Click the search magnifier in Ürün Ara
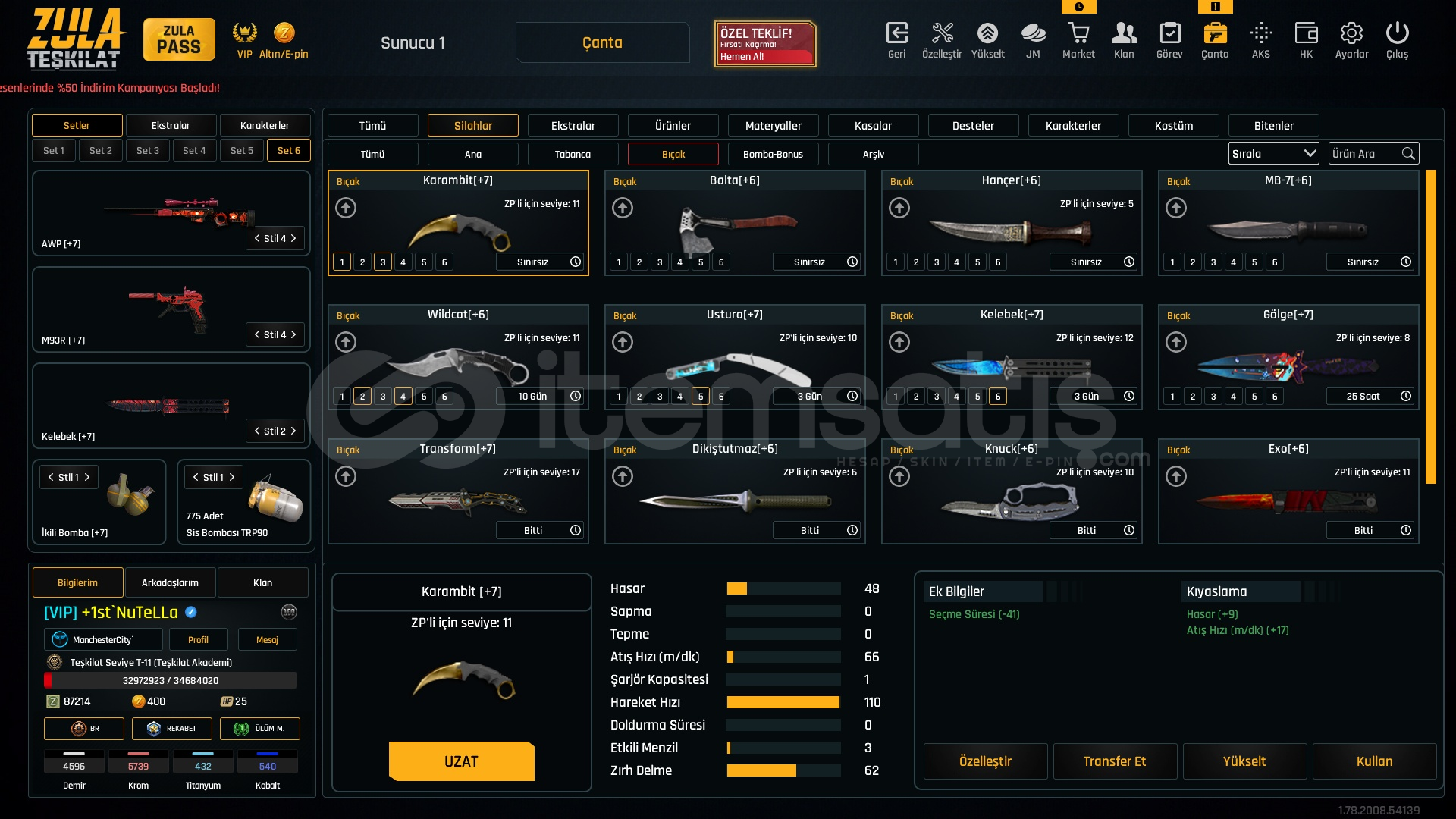 [x=1408, y=154]
